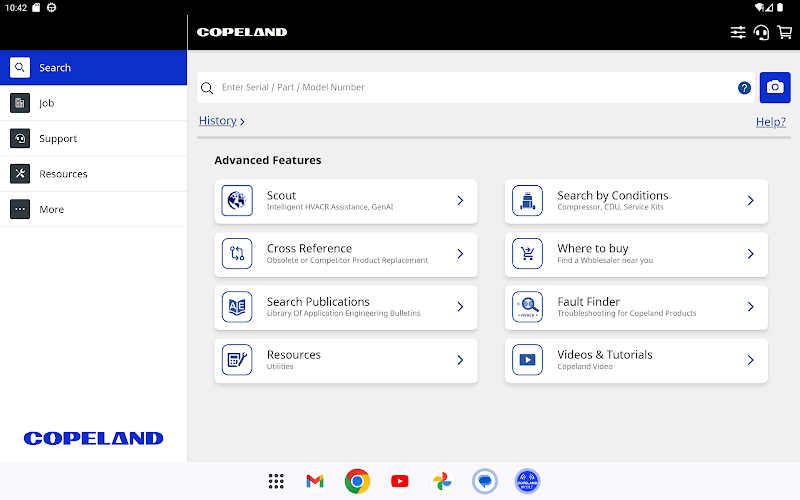Click the Job sidebar building icon
Viewport: 800px width, 500px height.
tap(20, 103)
